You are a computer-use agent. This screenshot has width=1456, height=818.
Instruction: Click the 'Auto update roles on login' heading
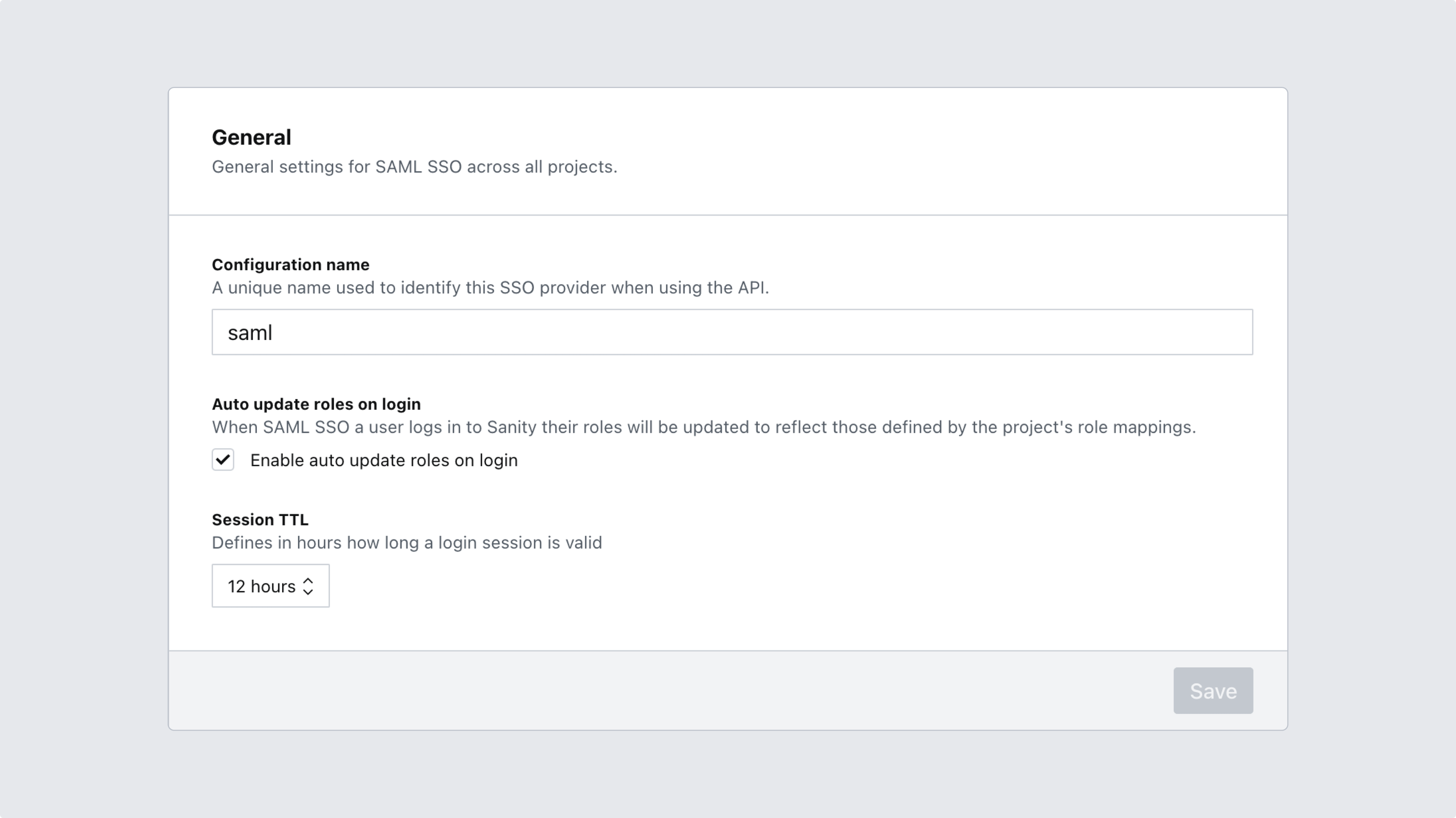pyautogui.click(x=316, y=404)
